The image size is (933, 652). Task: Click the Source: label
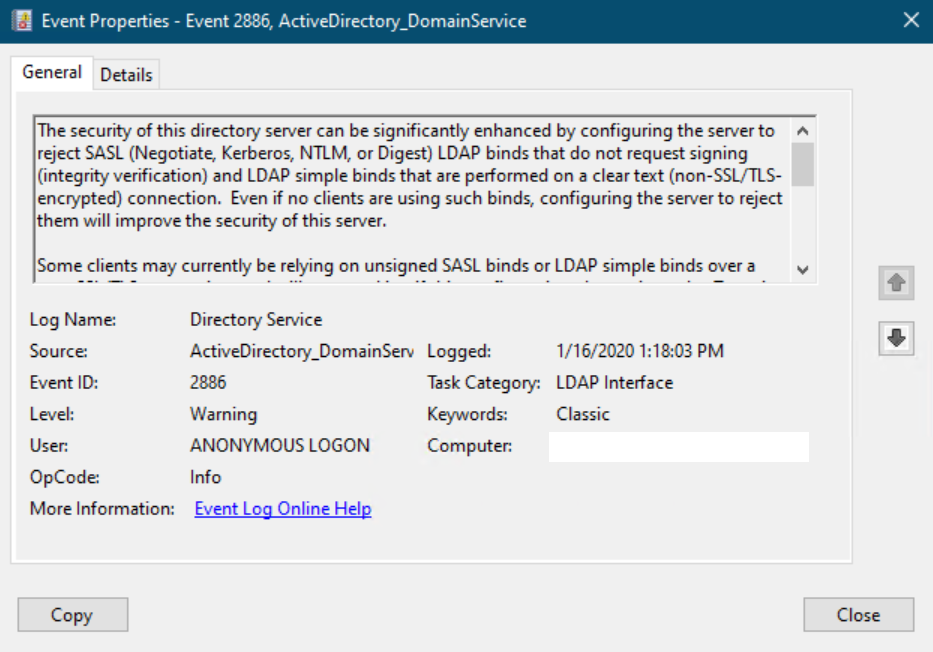click(58, 351)
